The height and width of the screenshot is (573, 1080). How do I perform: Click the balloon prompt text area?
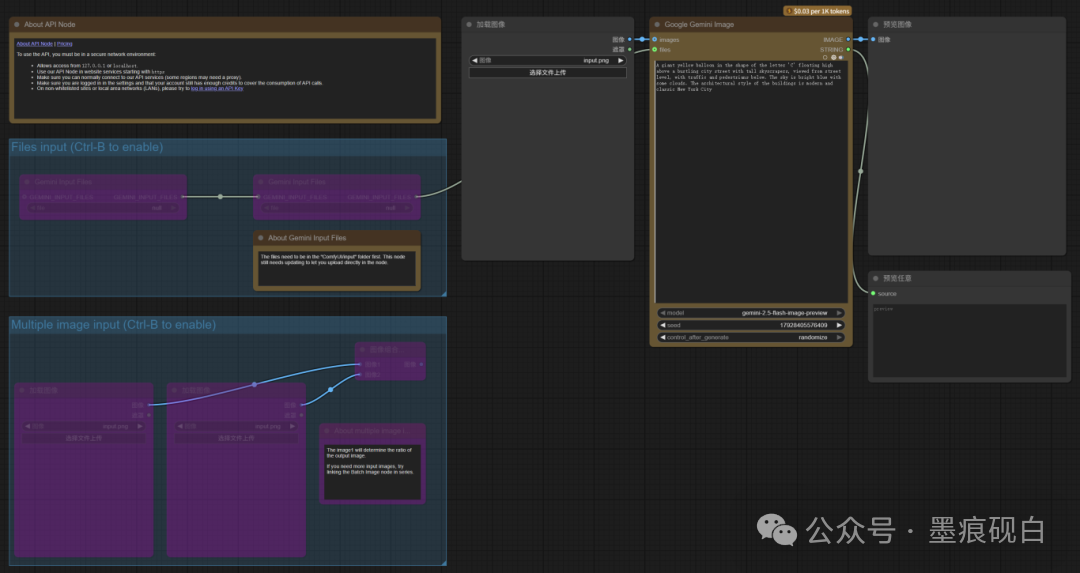point(751,182)
